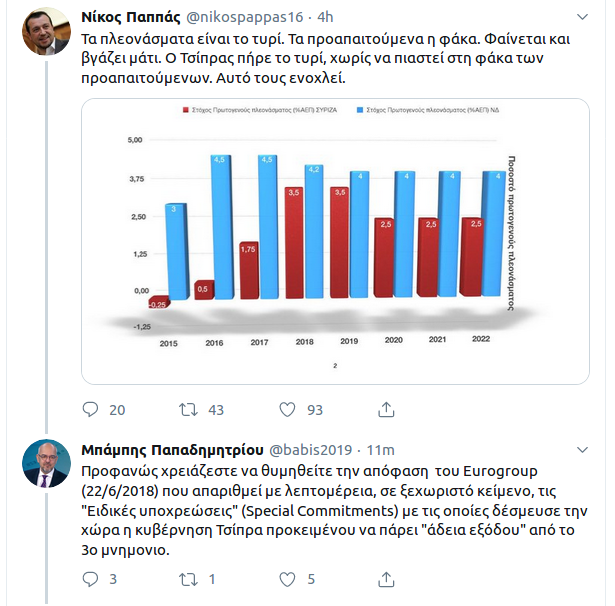Open Νίκος Παππάς profile name
Screen dimensions: 615x606
(131, 17)
